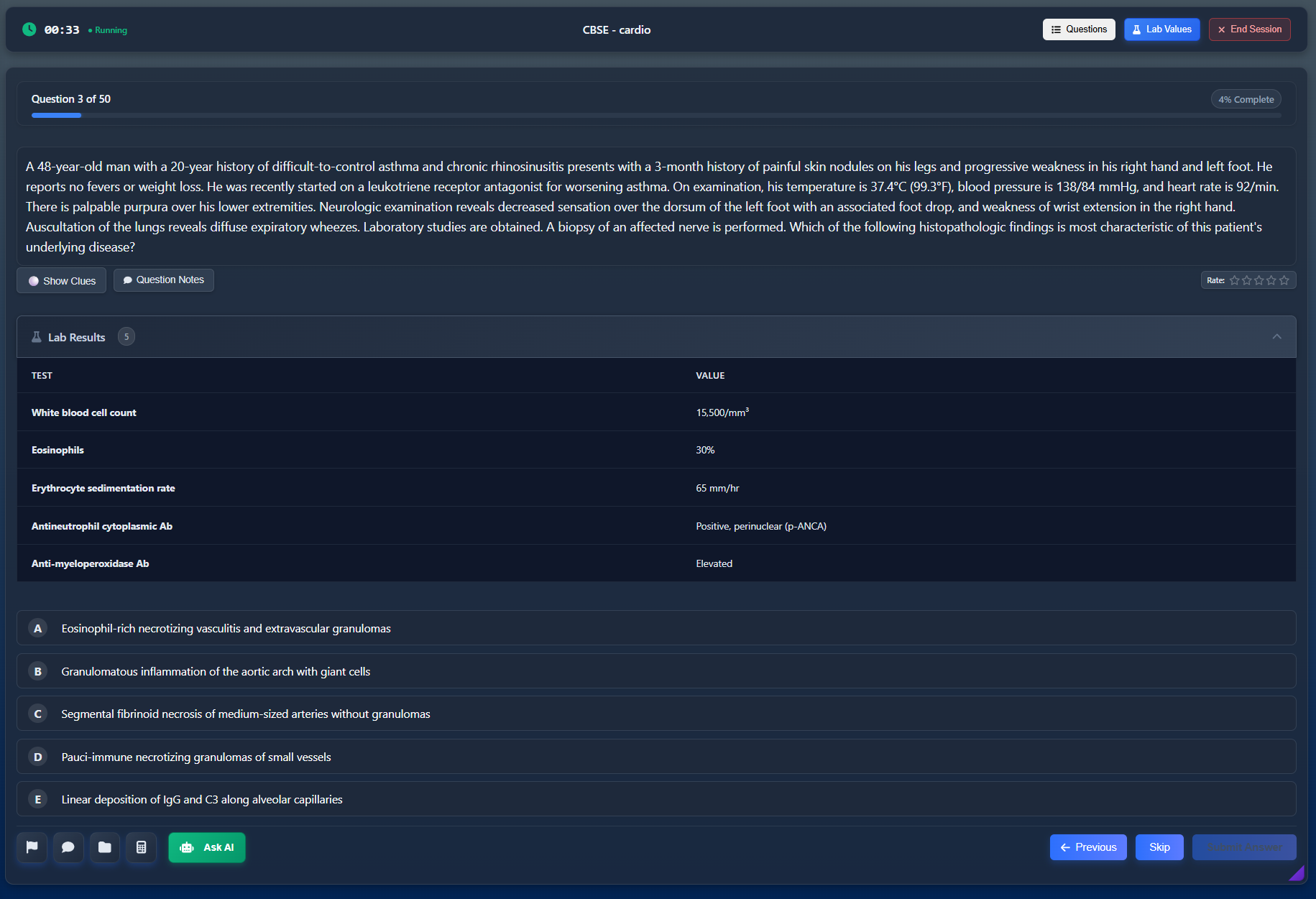Image resolution: width=1316 pixels, height=899 pixels.
Task: Skip to the next question
Action: pyautogui.click(x=1159, y=847)
